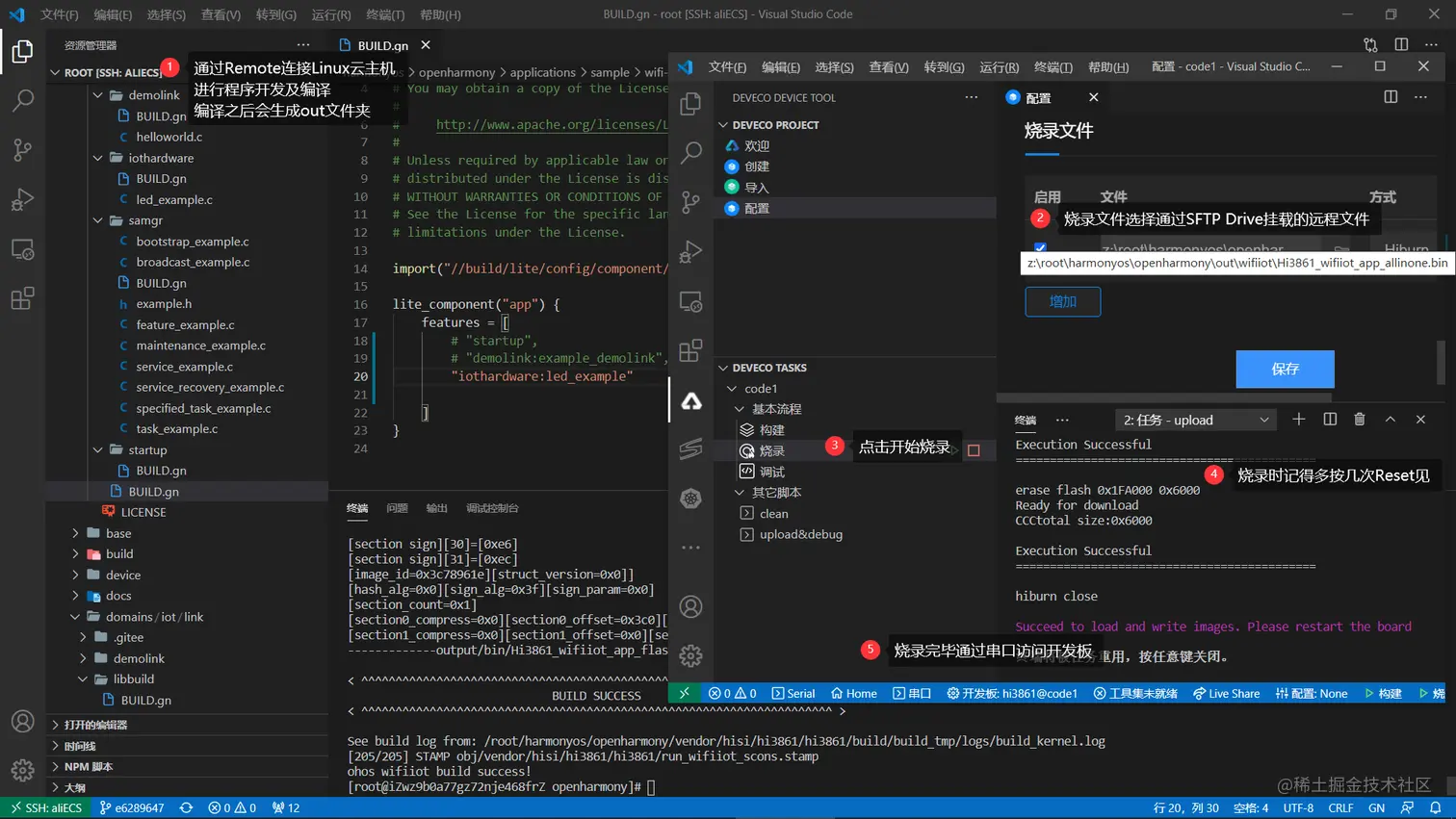Open Run and Debug in front window
The height and width of the screenshot is (819, 1456).
pyautogui.click(x=690, y=251)
